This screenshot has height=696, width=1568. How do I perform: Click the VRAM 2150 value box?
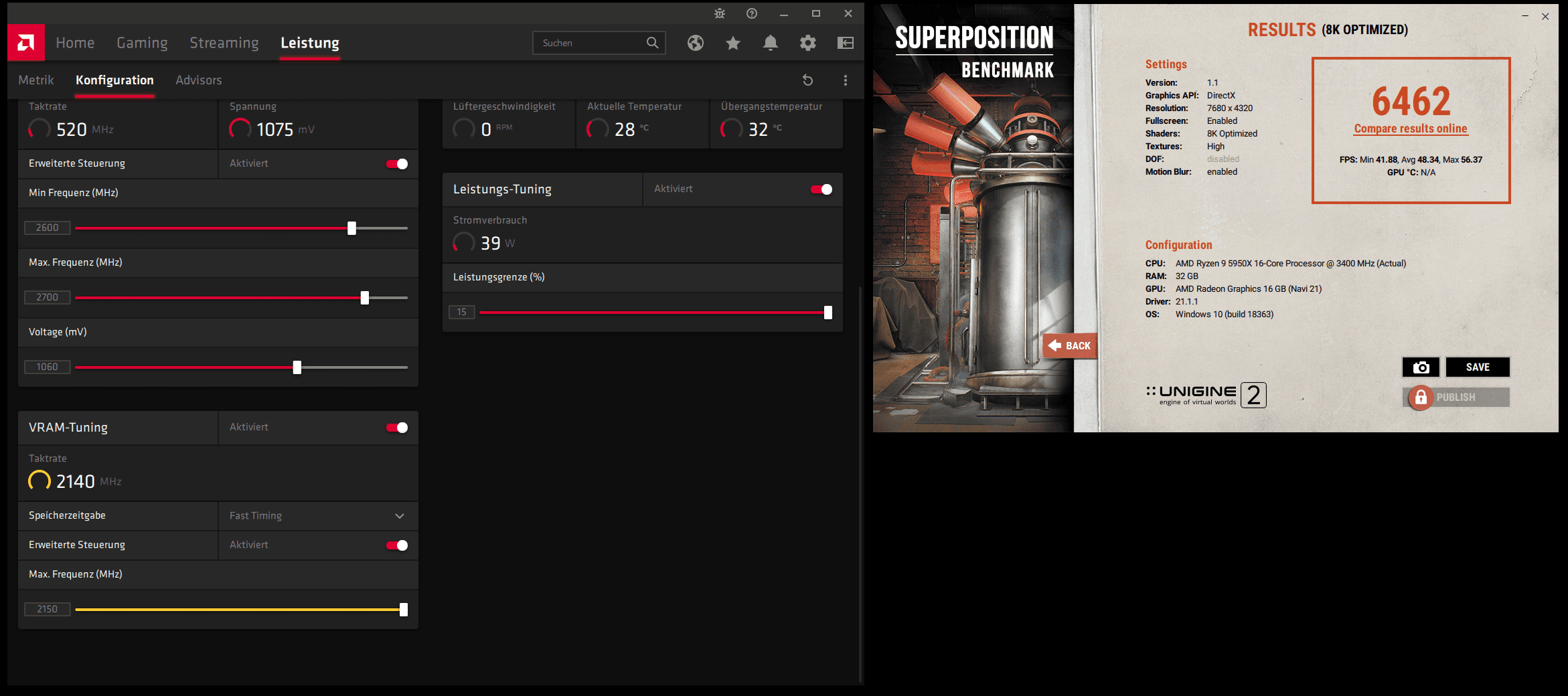point(48,609)
